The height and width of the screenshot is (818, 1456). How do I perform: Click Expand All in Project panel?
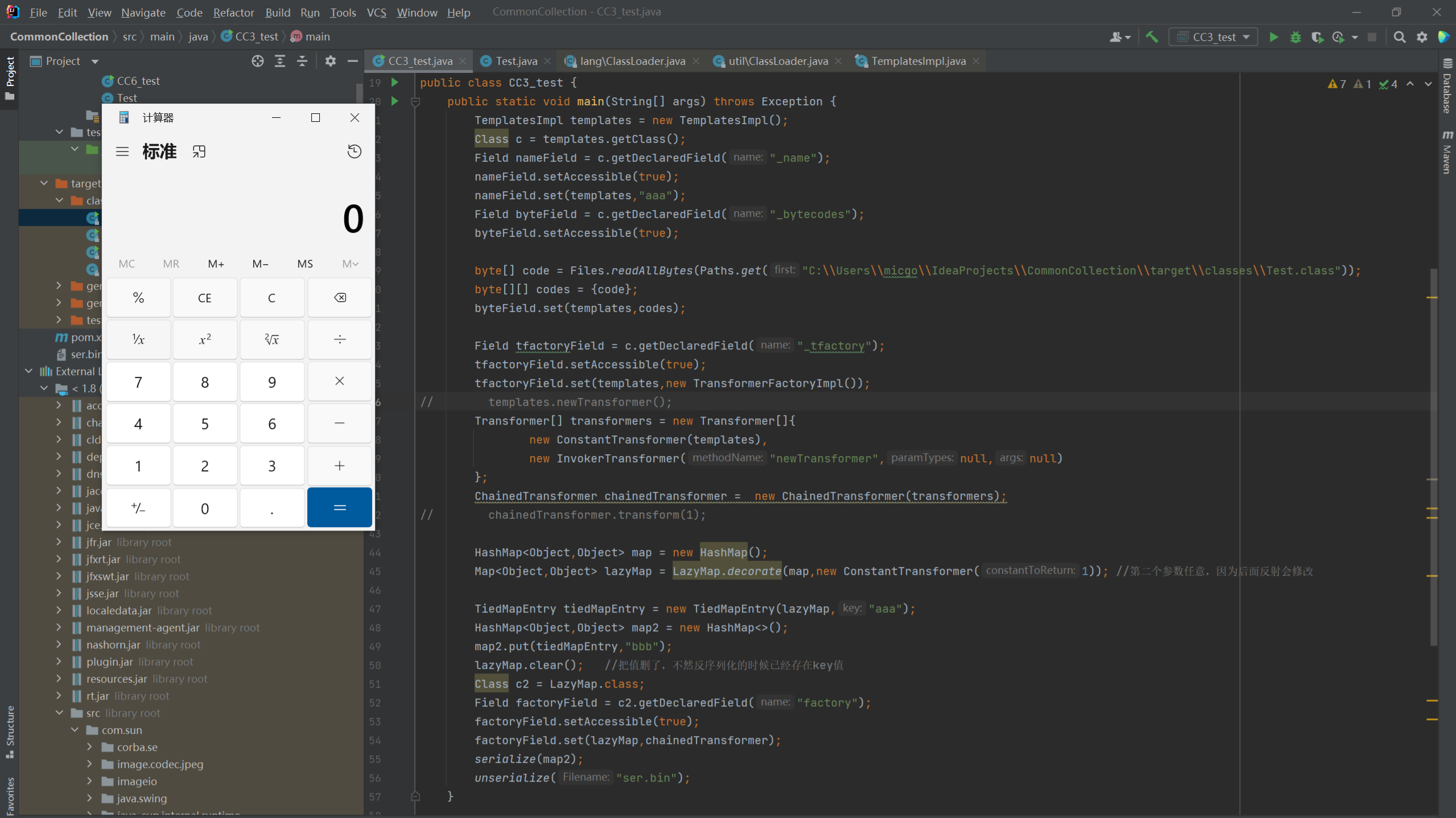[280, 61]
